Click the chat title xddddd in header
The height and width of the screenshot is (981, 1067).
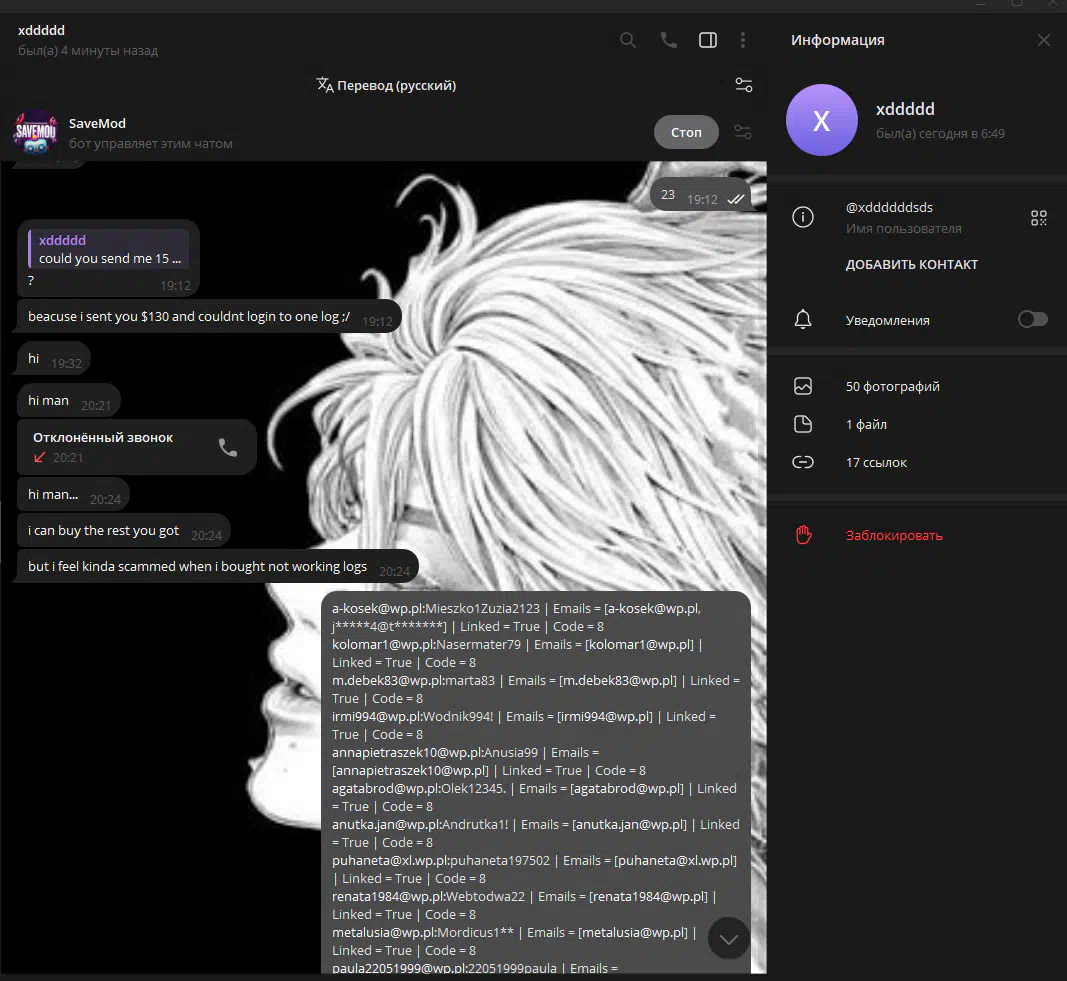(42, 31)
